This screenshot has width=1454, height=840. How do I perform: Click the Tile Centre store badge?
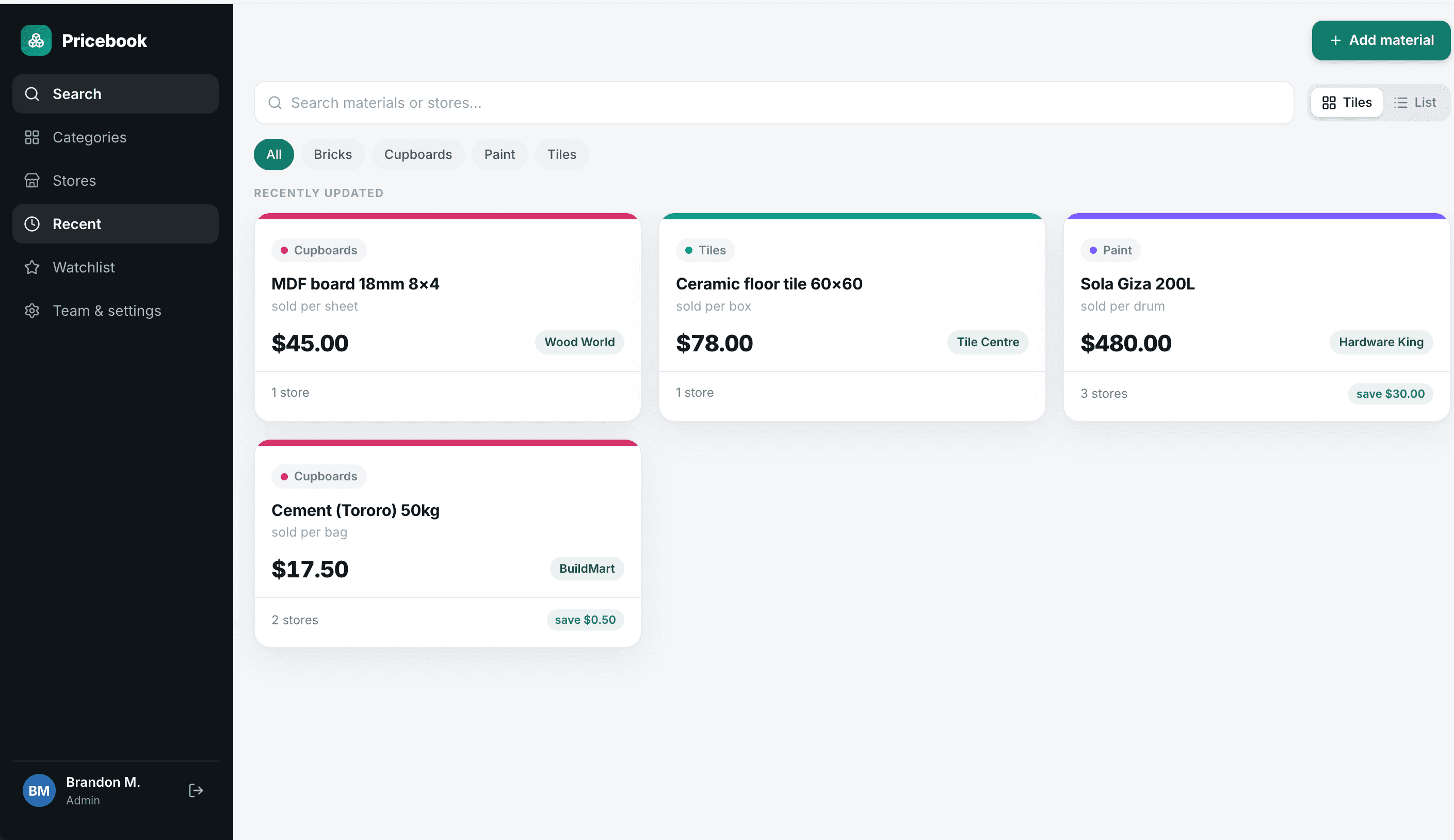[988, 342]
